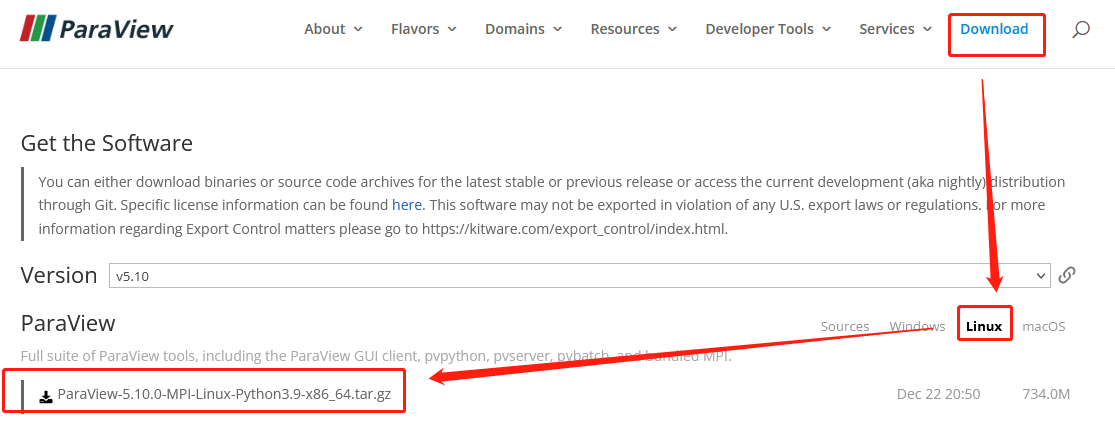Switch to the Sources tab
The width and height of the screenshot is (1115, 425).
(x=845, y=326)
